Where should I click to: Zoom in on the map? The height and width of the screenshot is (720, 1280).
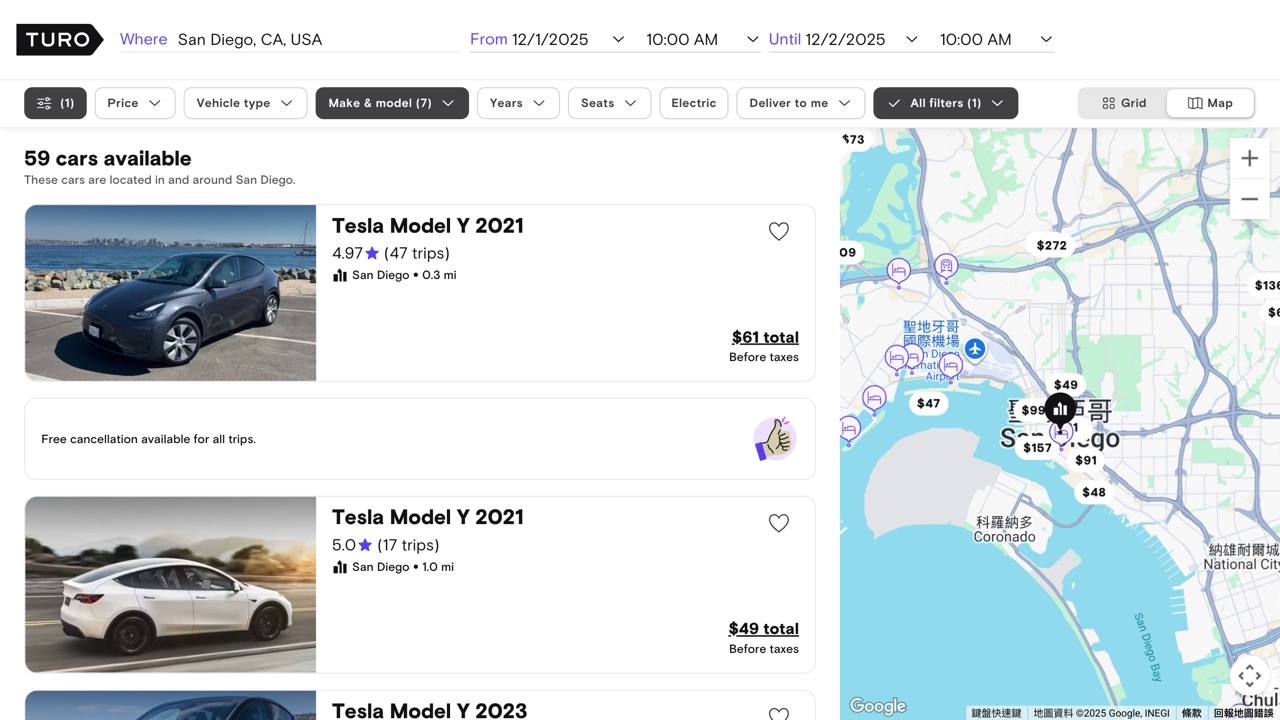point(1249,159)
